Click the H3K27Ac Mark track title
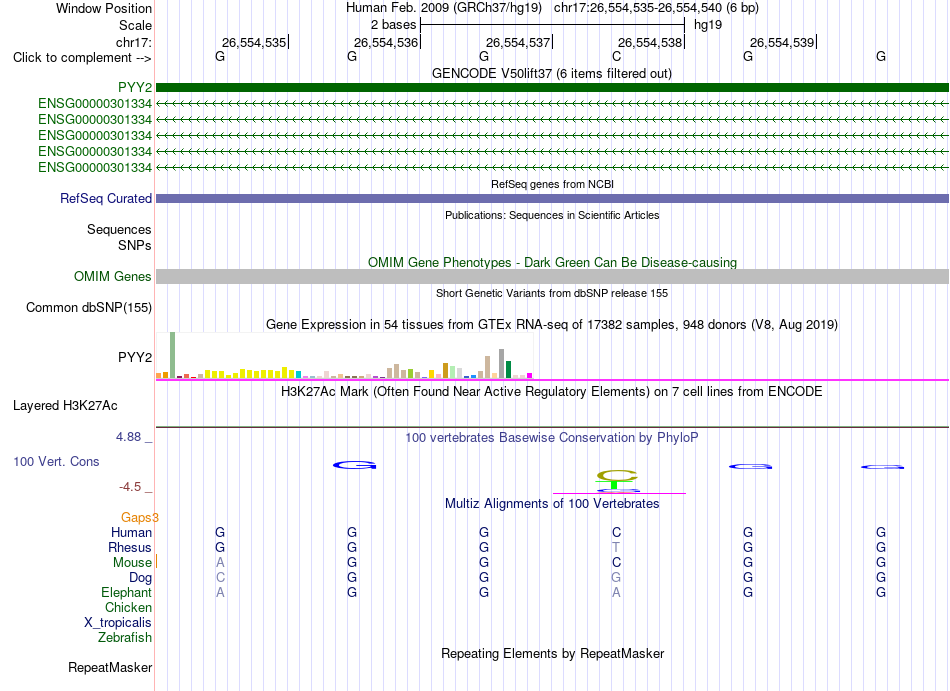Viewport: 950px width, 691px height. tap(552, 392)
